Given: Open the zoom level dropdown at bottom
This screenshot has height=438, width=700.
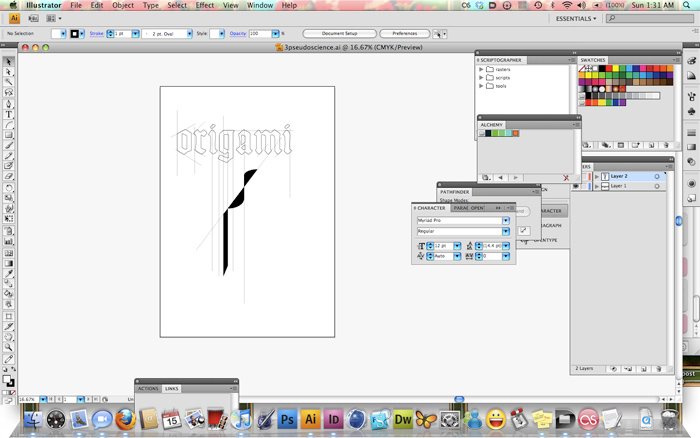Looking at the screenshot, I should pyautogui.click(x=43, y=399).
